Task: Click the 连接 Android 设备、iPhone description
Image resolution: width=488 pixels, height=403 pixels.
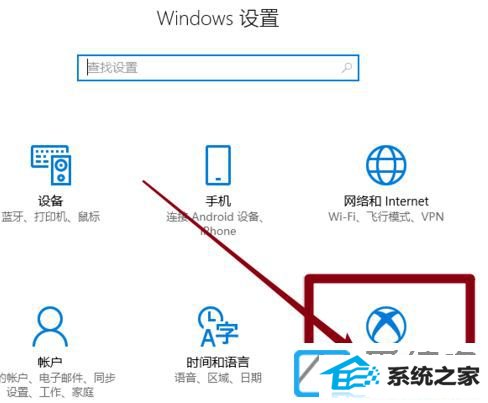Action: point(215,224)
